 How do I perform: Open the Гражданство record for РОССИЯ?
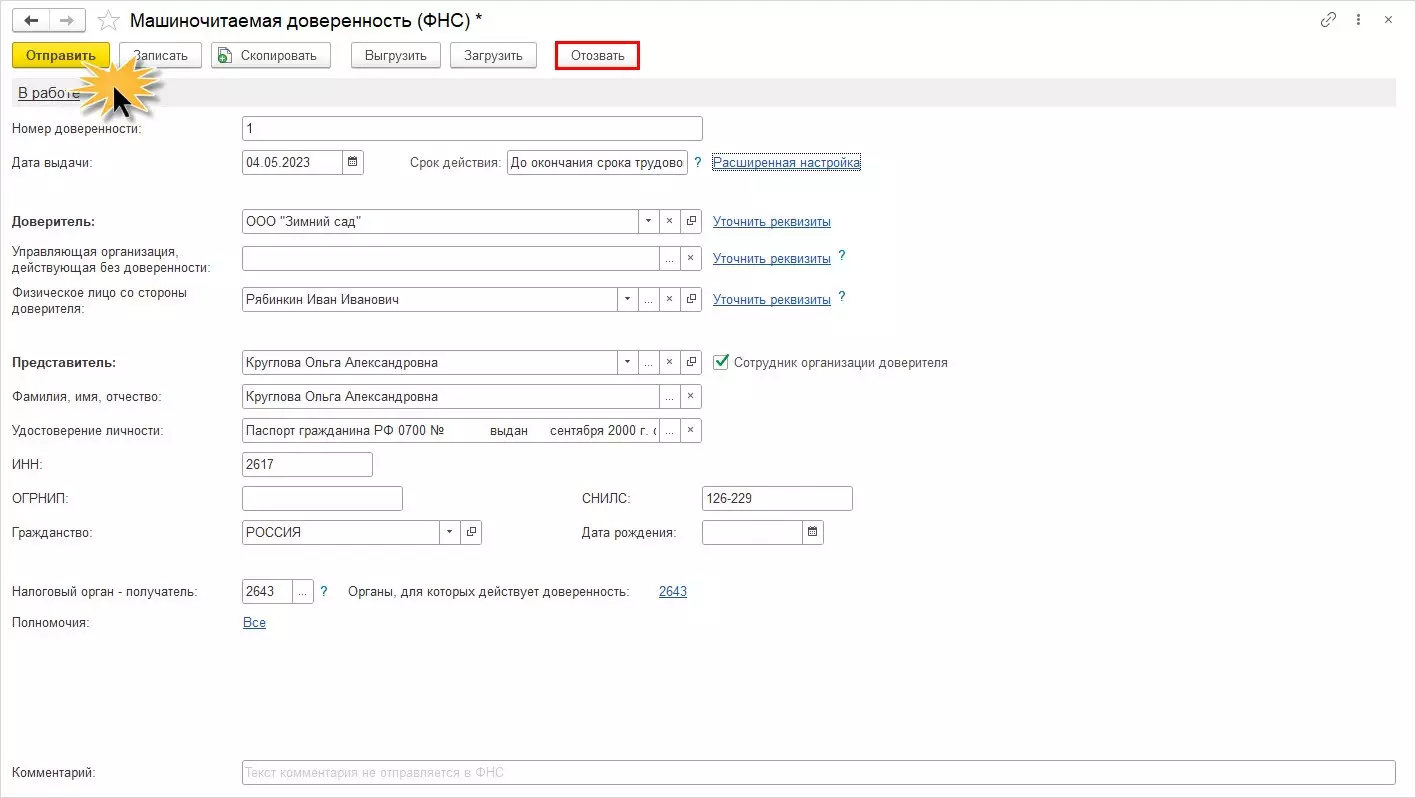pos(471,532)
